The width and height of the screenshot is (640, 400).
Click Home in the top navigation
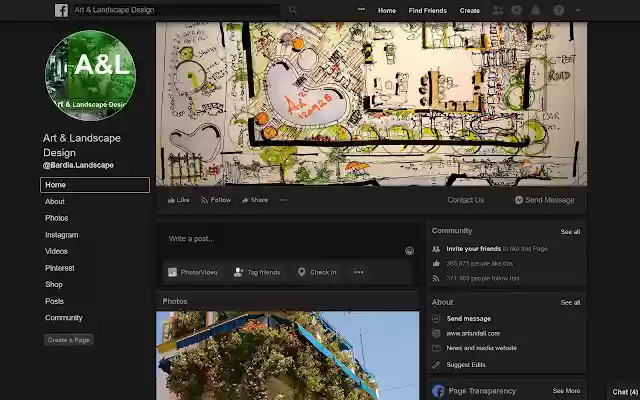pos(387,11)
